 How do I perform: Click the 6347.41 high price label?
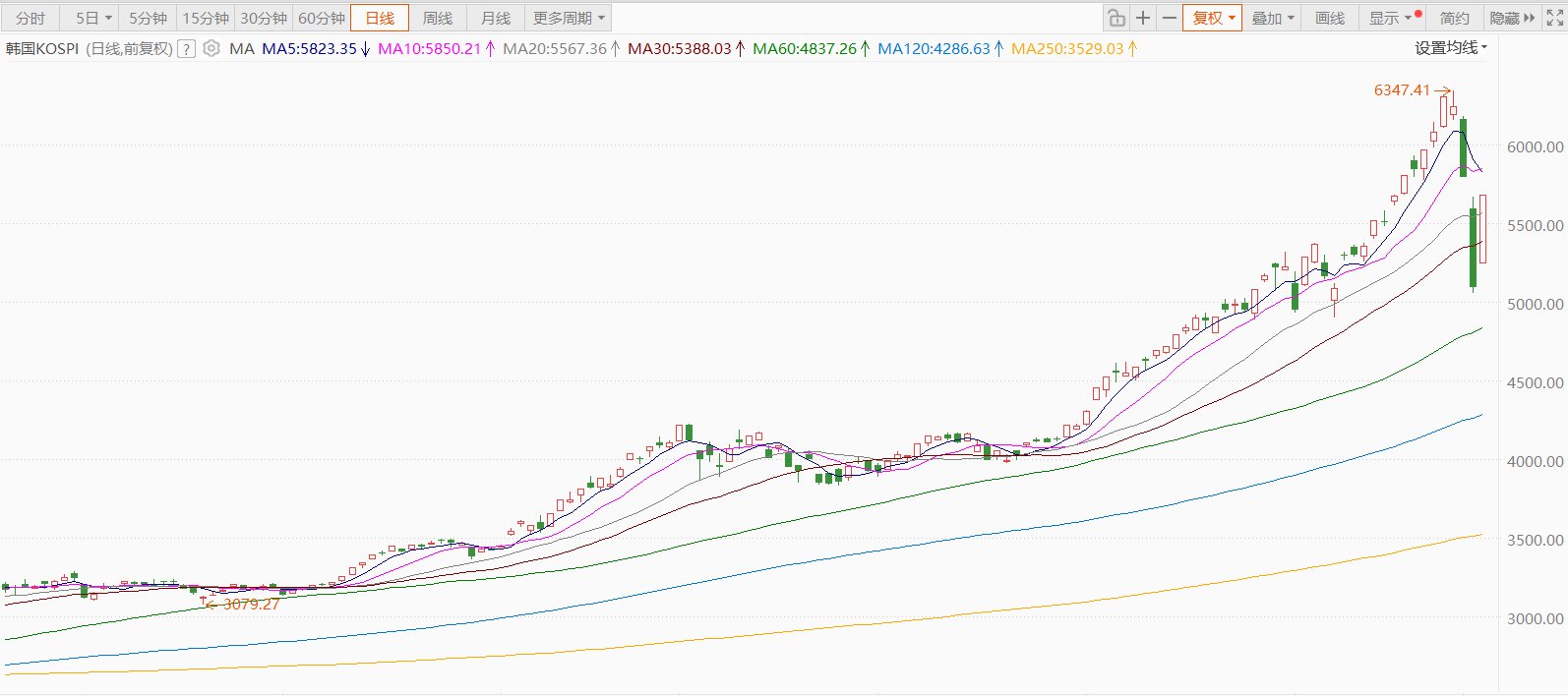click(1402, 90)
